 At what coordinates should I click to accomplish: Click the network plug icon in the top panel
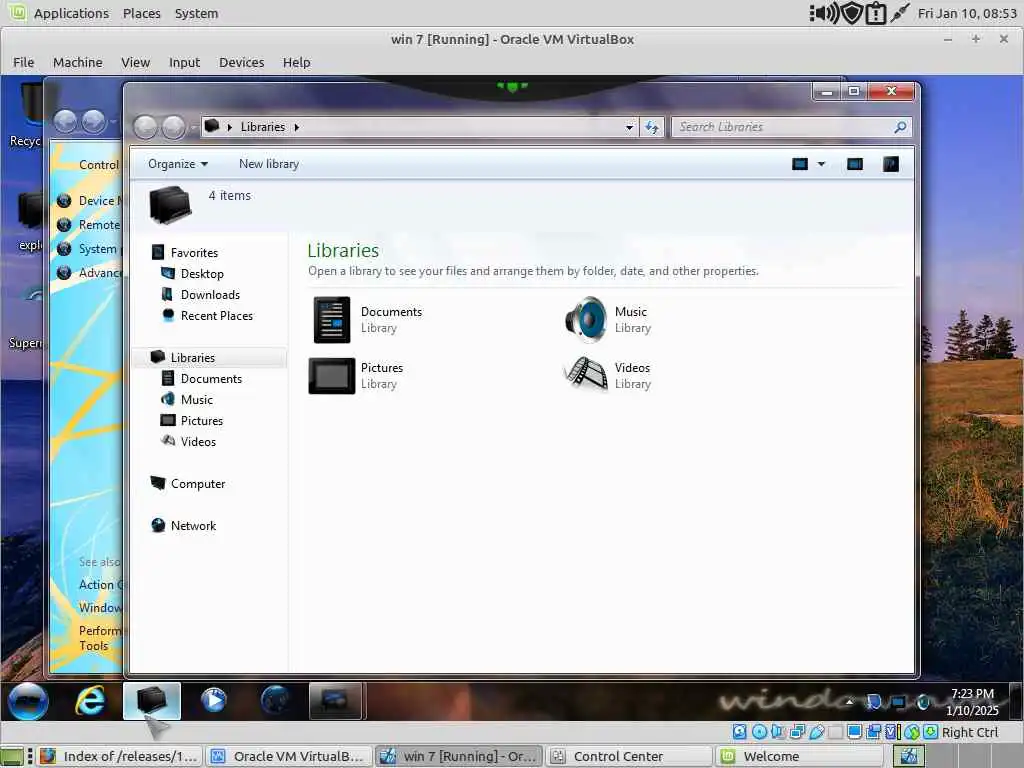tap(900, 13)
